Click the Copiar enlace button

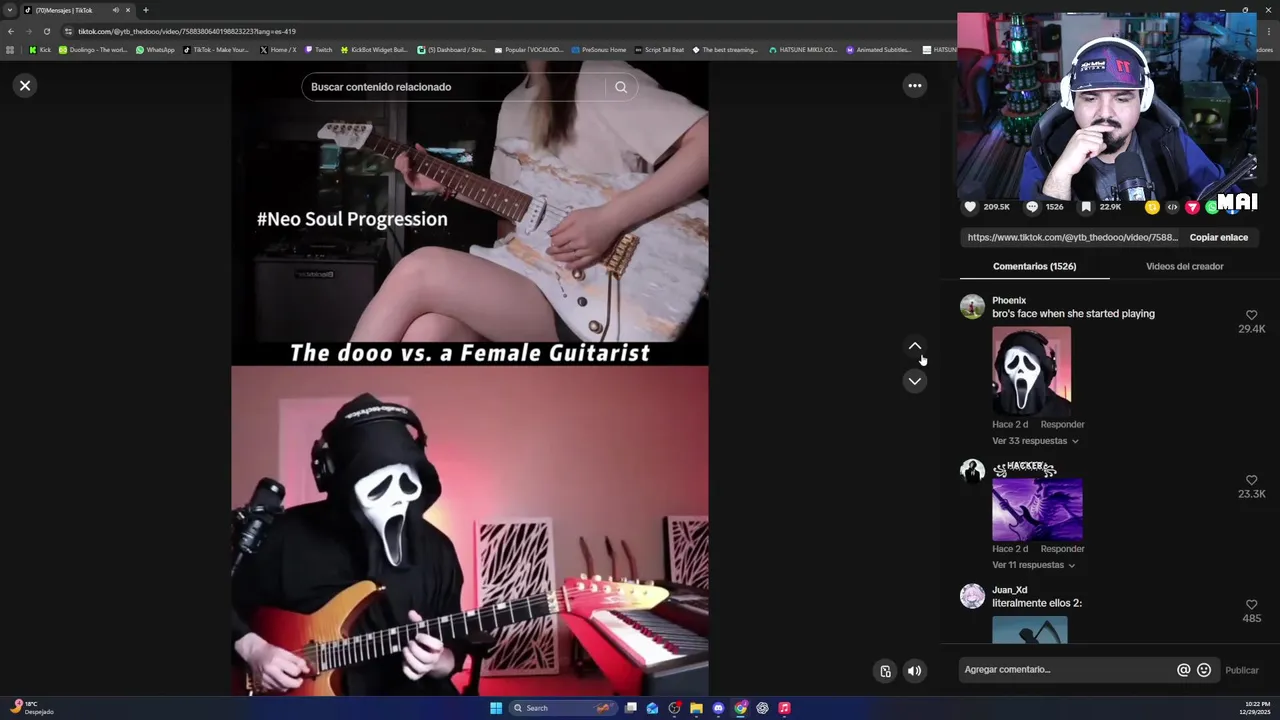tap(1218, 238)
